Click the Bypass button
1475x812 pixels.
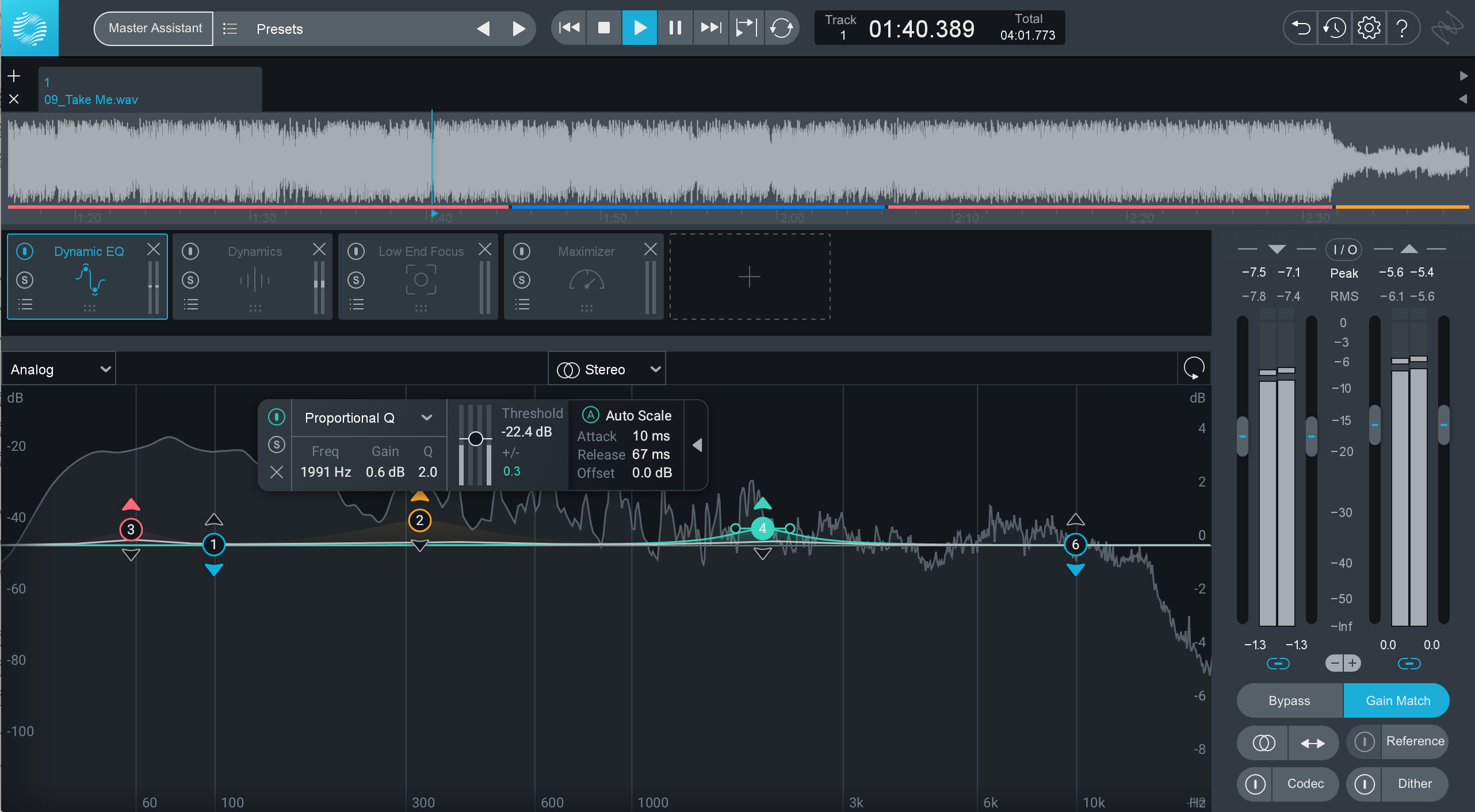(1289, 700)
